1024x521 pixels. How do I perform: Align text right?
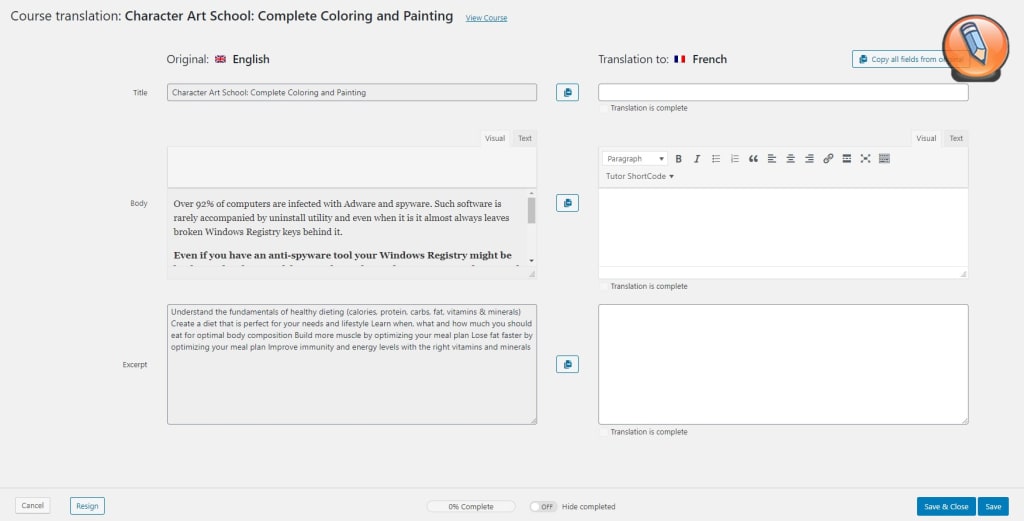click(x=809, y=159)
